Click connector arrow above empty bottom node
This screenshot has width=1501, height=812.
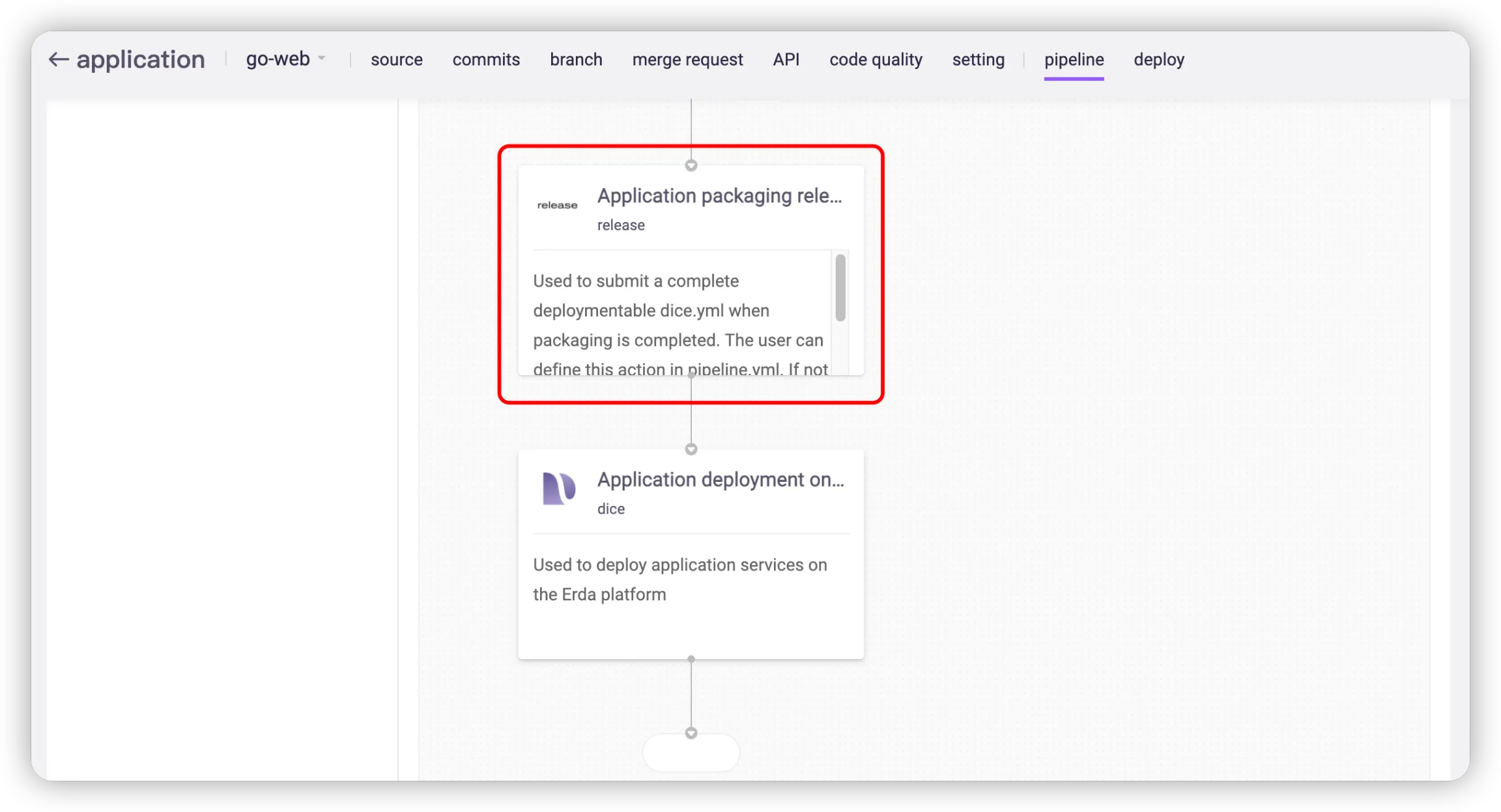(x=691, y=733)
